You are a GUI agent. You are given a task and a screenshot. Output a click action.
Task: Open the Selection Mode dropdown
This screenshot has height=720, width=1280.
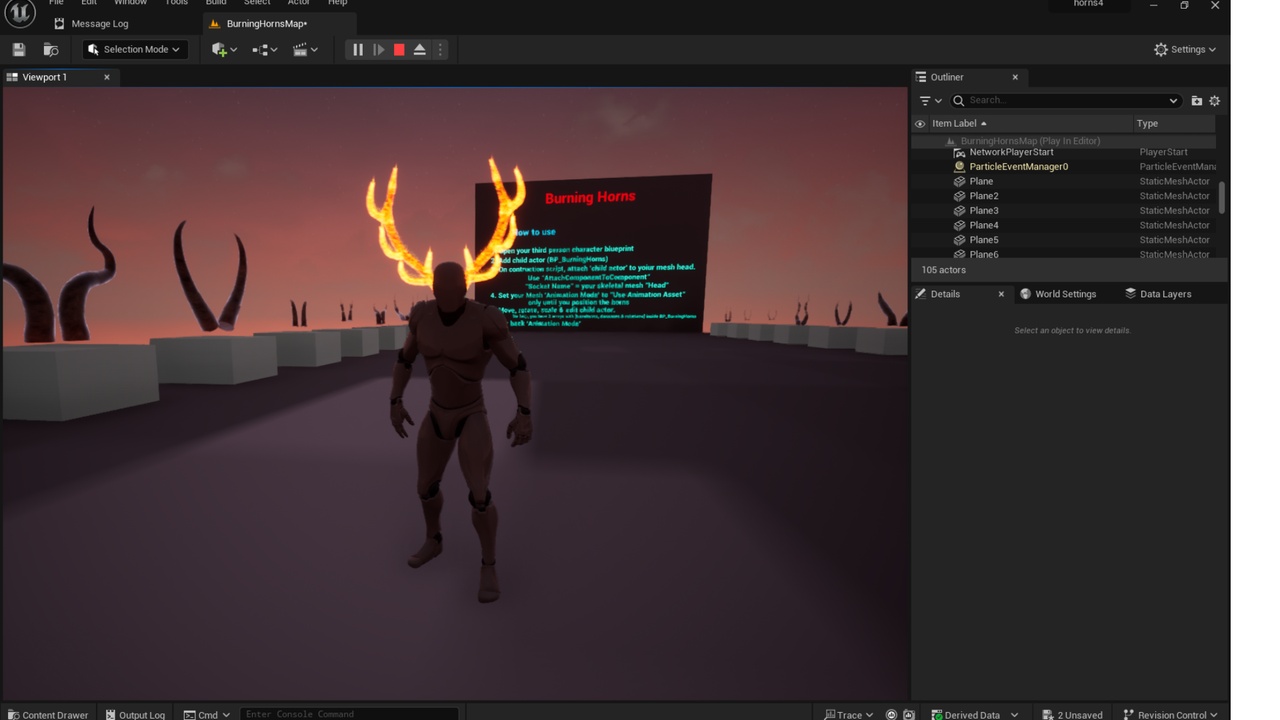135,49
